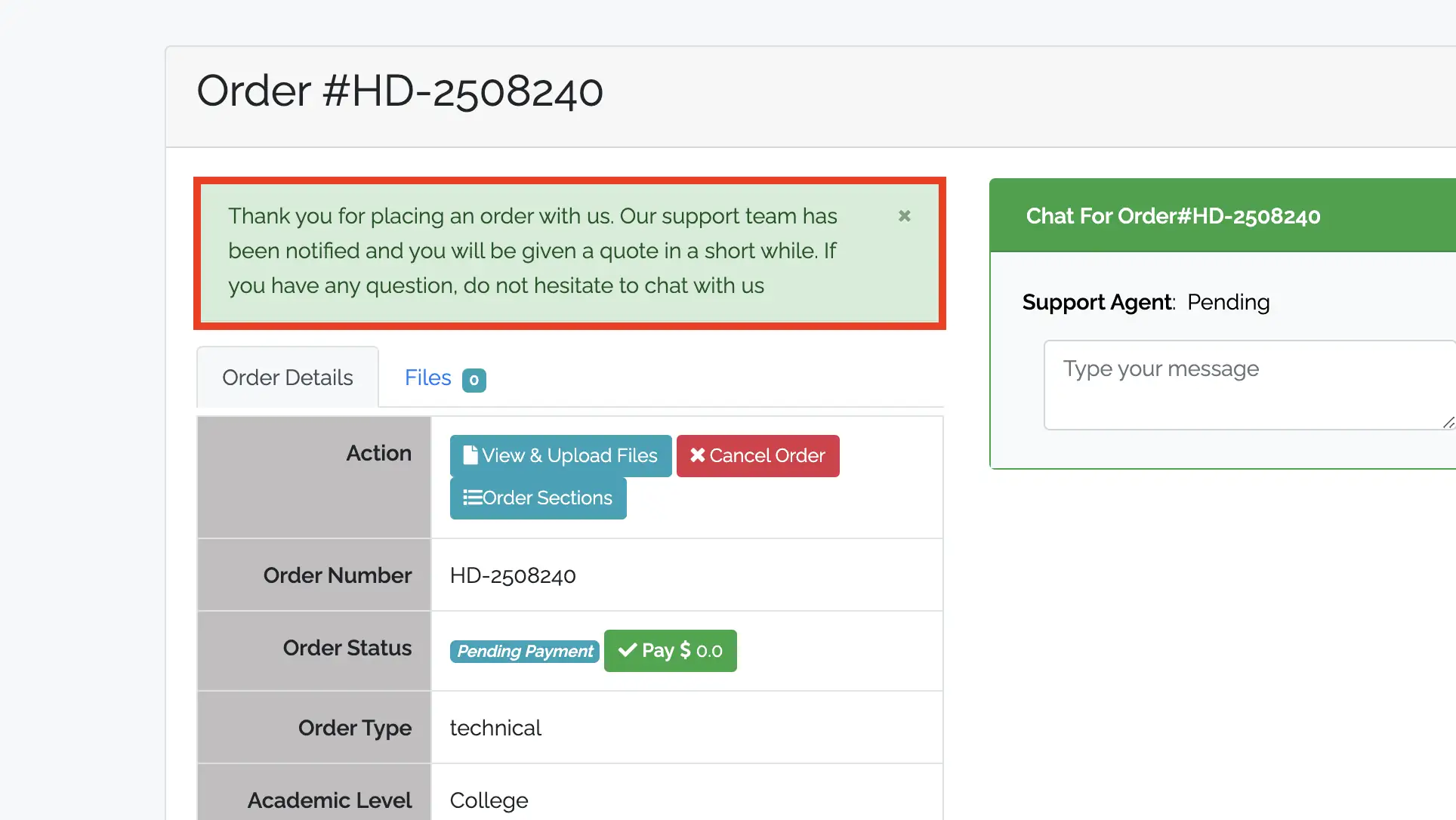Screen dimensions: 1456x820
Task: Click the X icon on Cancel Order
Action: coord(697,455)
